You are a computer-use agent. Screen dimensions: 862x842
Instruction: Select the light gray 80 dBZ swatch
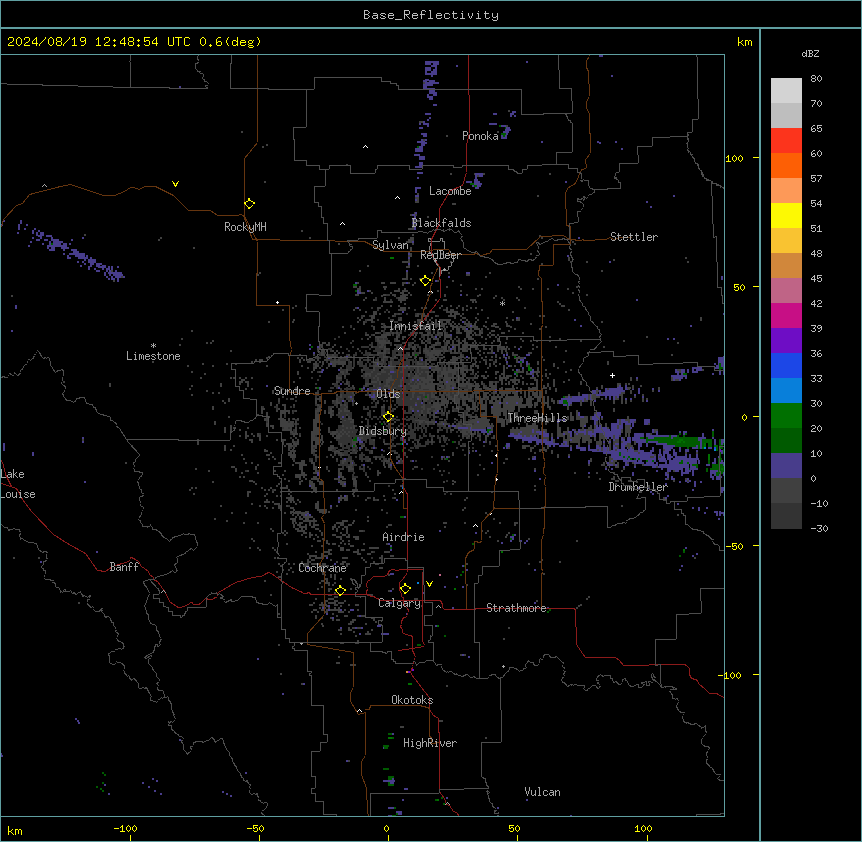point(786,90)
